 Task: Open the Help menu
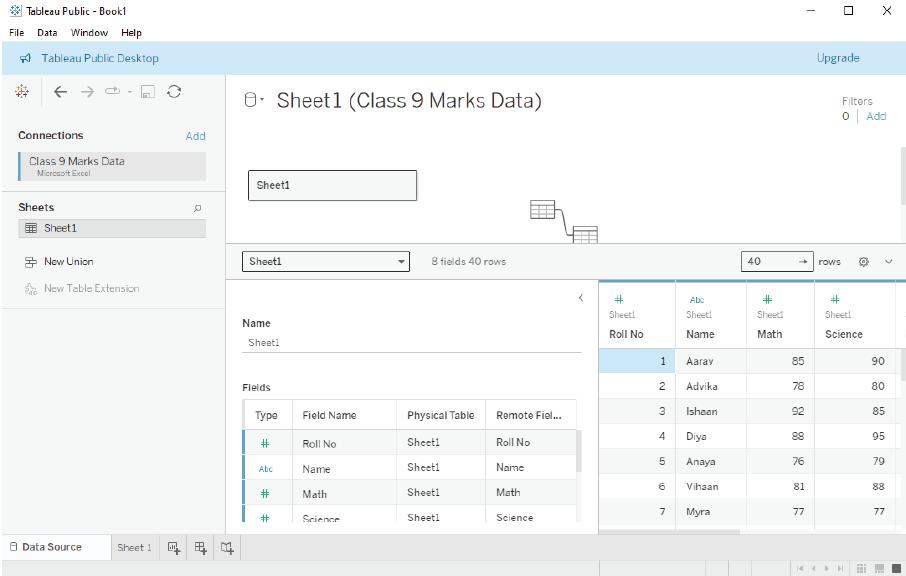131,33
